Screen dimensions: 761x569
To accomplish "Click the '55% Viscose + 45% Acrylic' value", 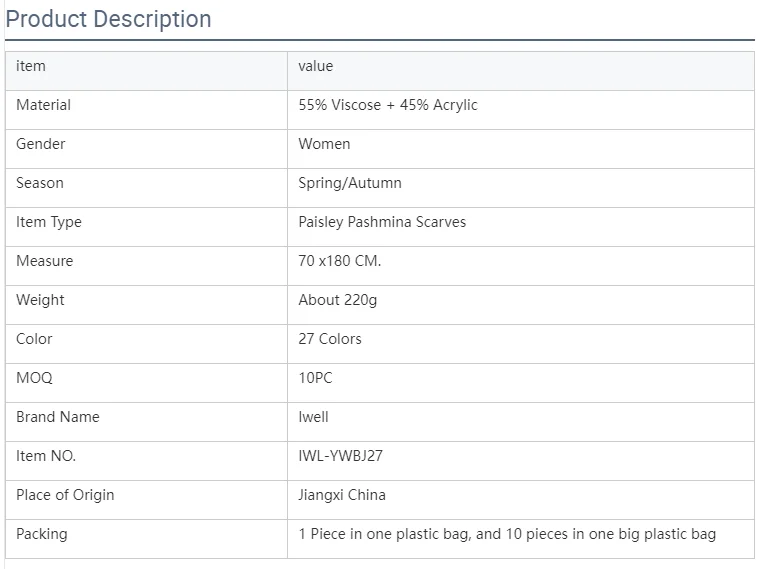I will pos(388,105).
